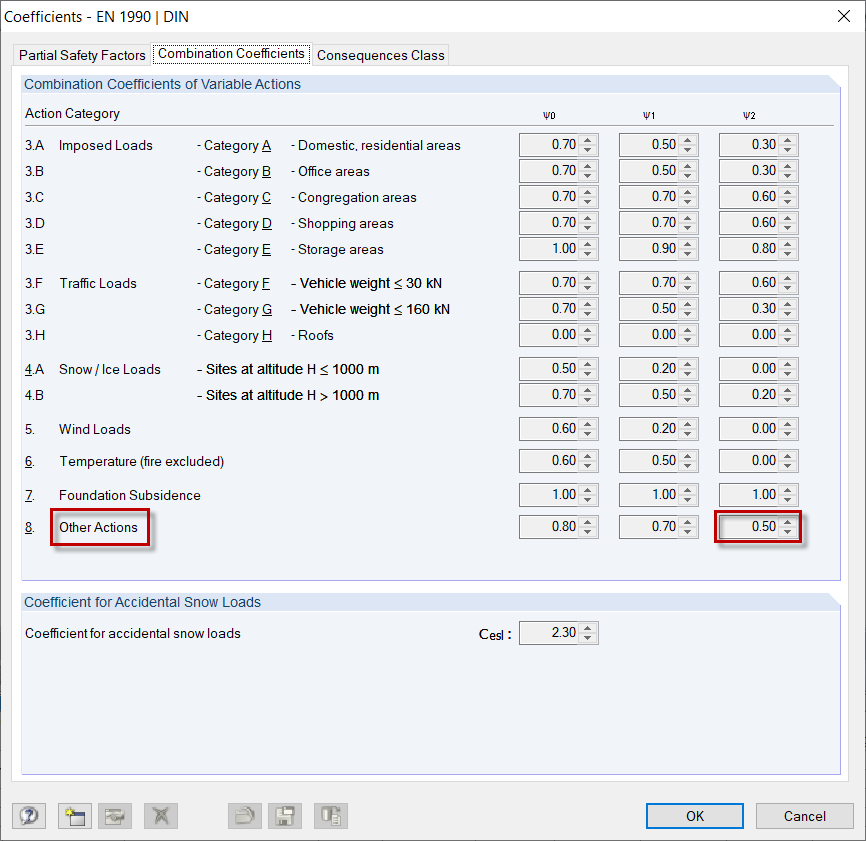
Task: Delete the selected coefficients set
Action: (x=160, y=816)
